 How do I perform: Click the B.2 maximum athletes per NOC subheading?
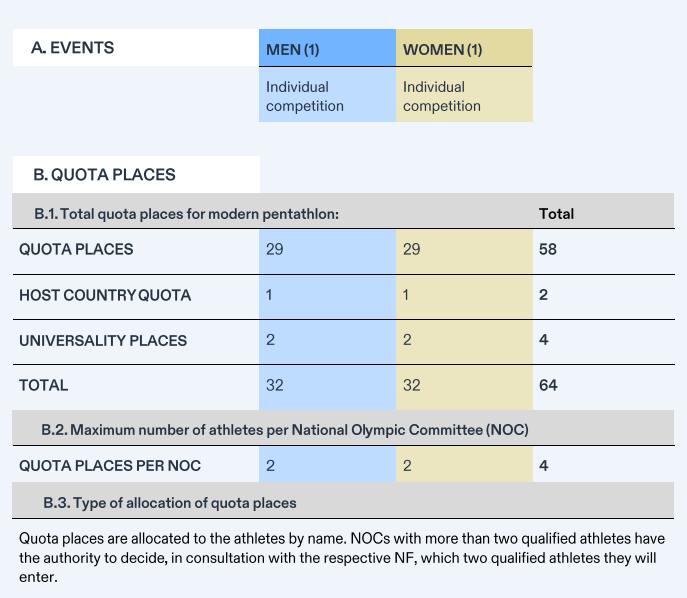click(x=284, y=430)
